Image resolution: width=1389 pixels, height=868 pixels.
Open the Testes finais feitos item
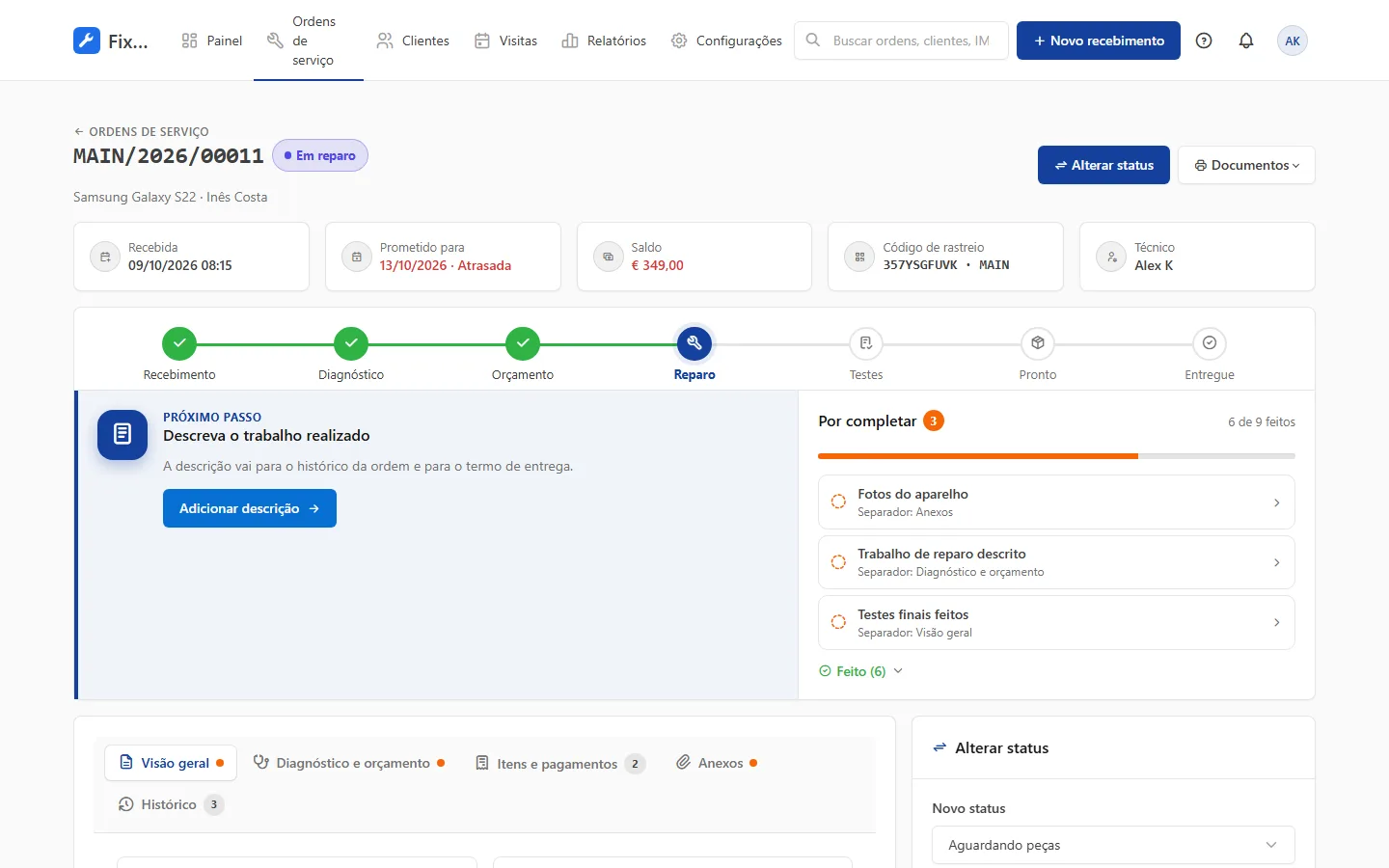click(x=1056, y=623)
